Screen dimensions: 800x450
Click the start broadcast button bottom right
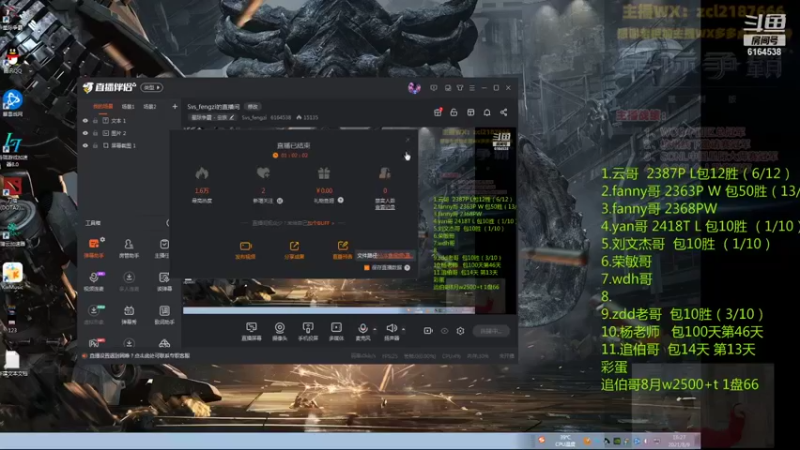pyautogui.click(x=491, y=331)
